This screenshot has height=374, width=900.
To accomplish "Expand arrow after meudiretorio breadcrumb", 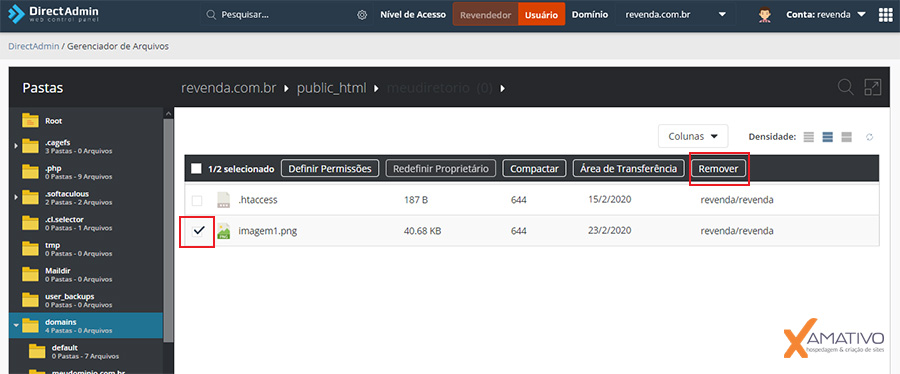I will click(x=503, y=88).
